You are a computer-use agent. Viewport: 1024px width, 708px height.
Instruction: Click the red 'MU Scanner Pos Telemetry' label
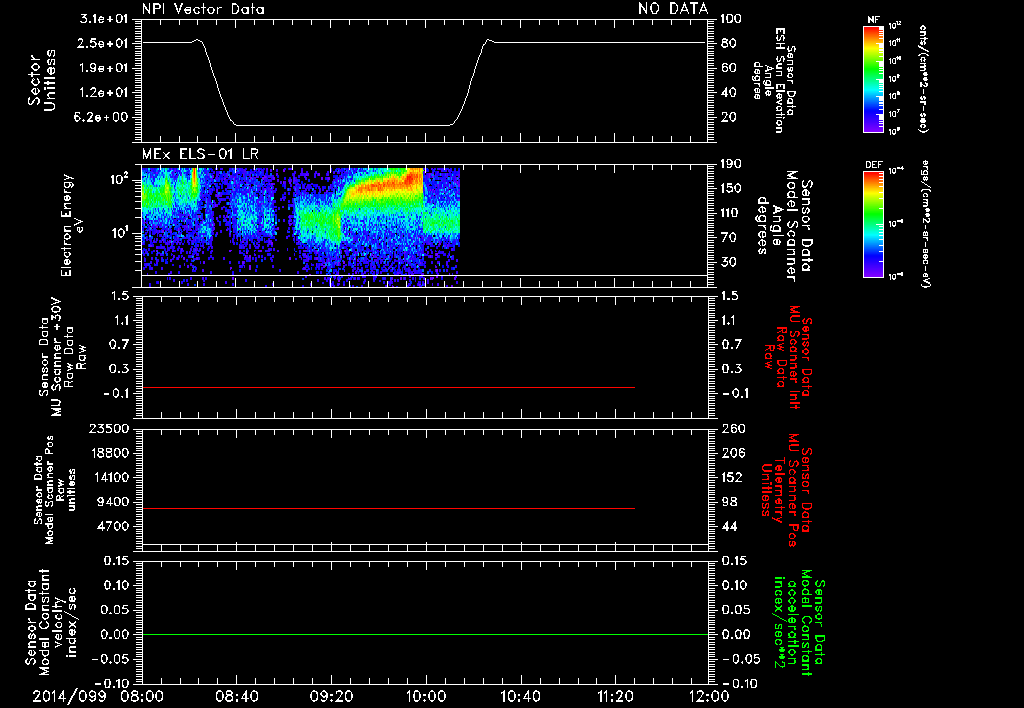click(x=786, y=490)
